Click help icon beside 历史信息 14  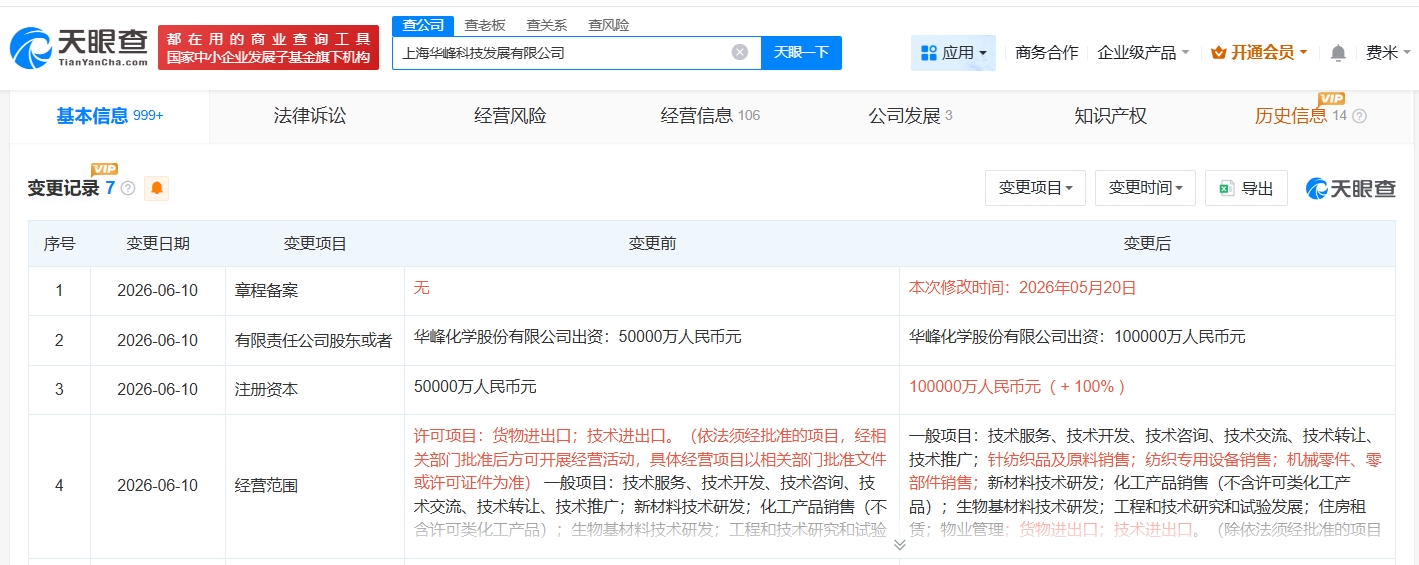1359,116
